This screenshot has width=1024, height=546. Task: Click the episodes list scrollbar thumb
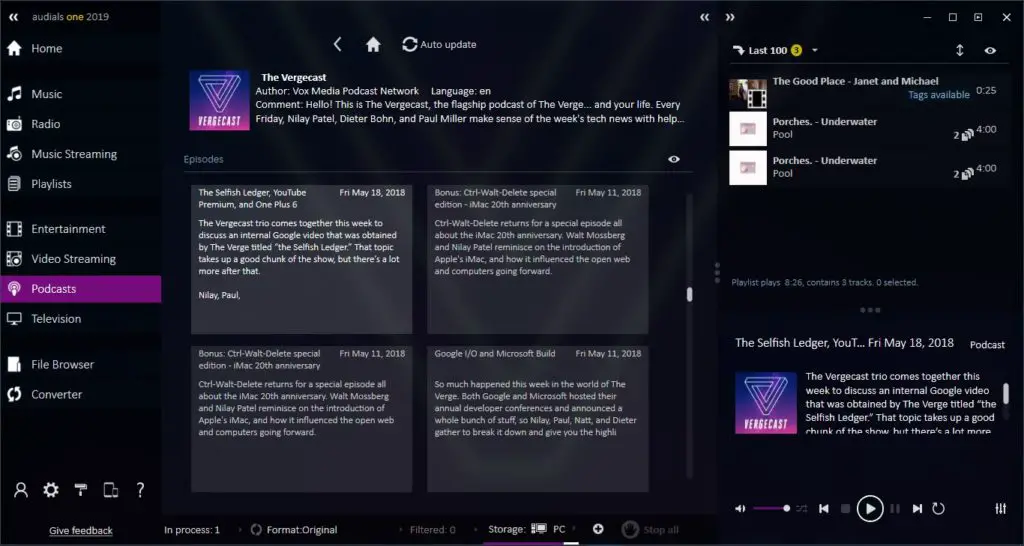click(689, 295)
